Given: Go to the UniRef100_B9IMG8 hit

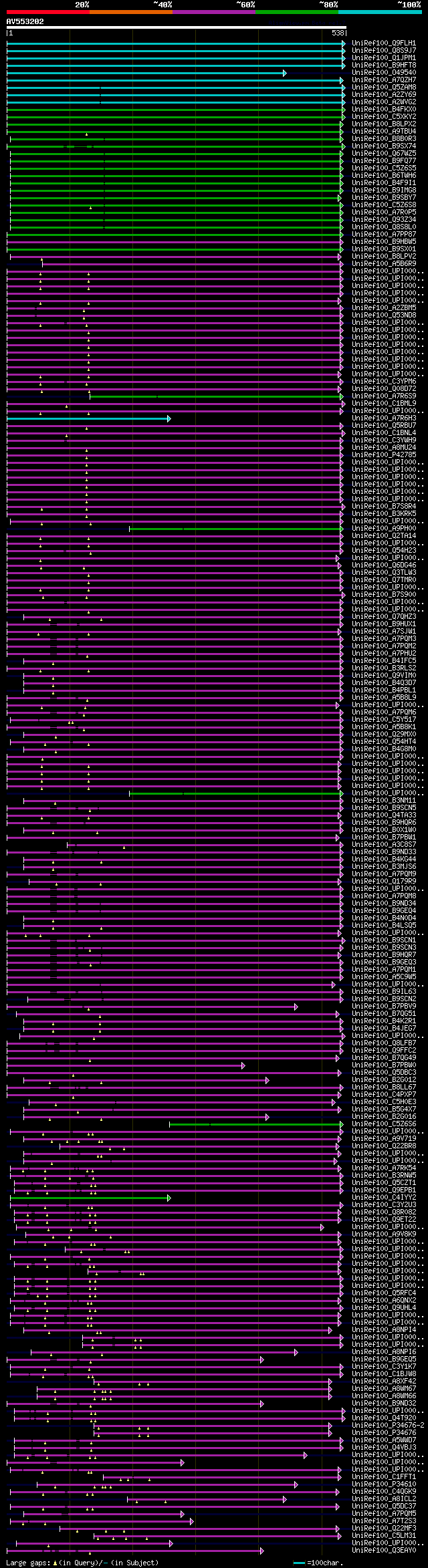Looking at the screenshot, I should point(384,190).
